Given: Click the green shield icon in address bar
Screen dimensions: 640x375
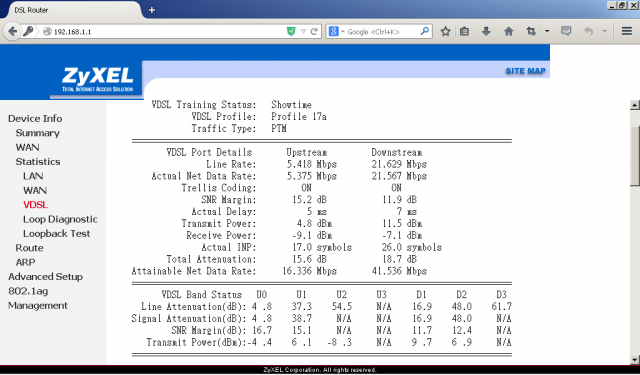Looking at the screenshot, I should 291,31.
